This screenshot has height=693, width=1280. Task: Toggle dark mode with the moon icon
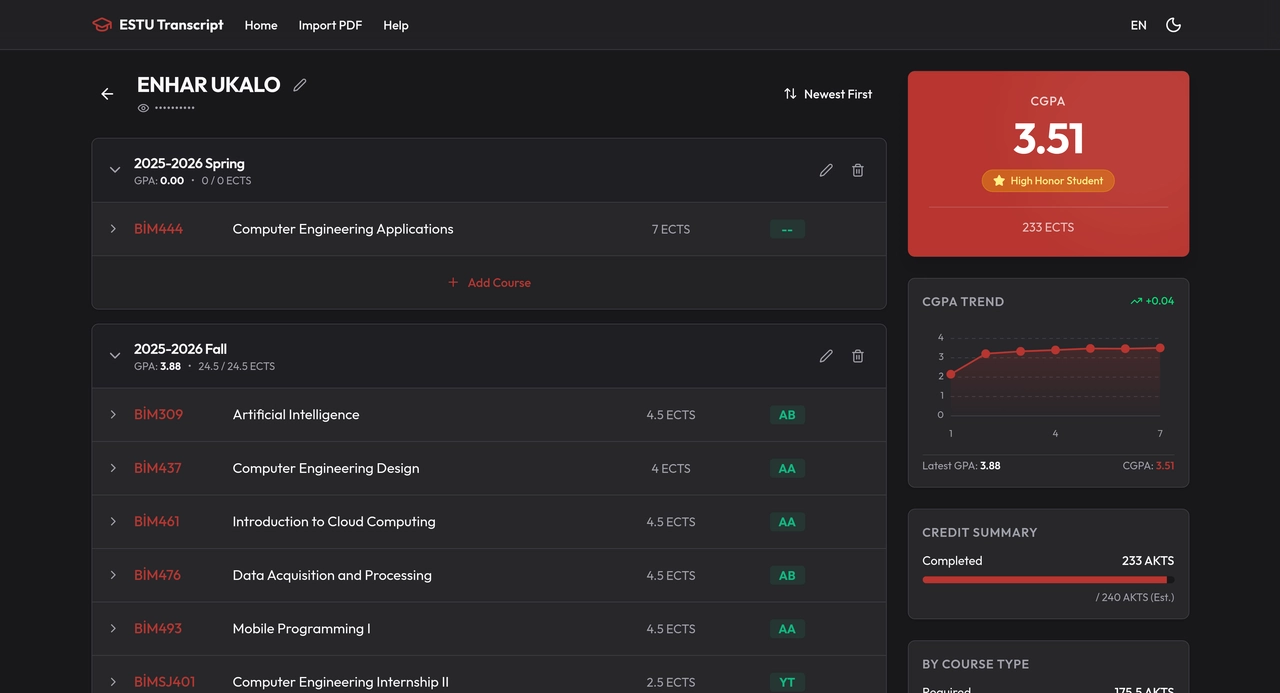click(x=1173, y=24)
